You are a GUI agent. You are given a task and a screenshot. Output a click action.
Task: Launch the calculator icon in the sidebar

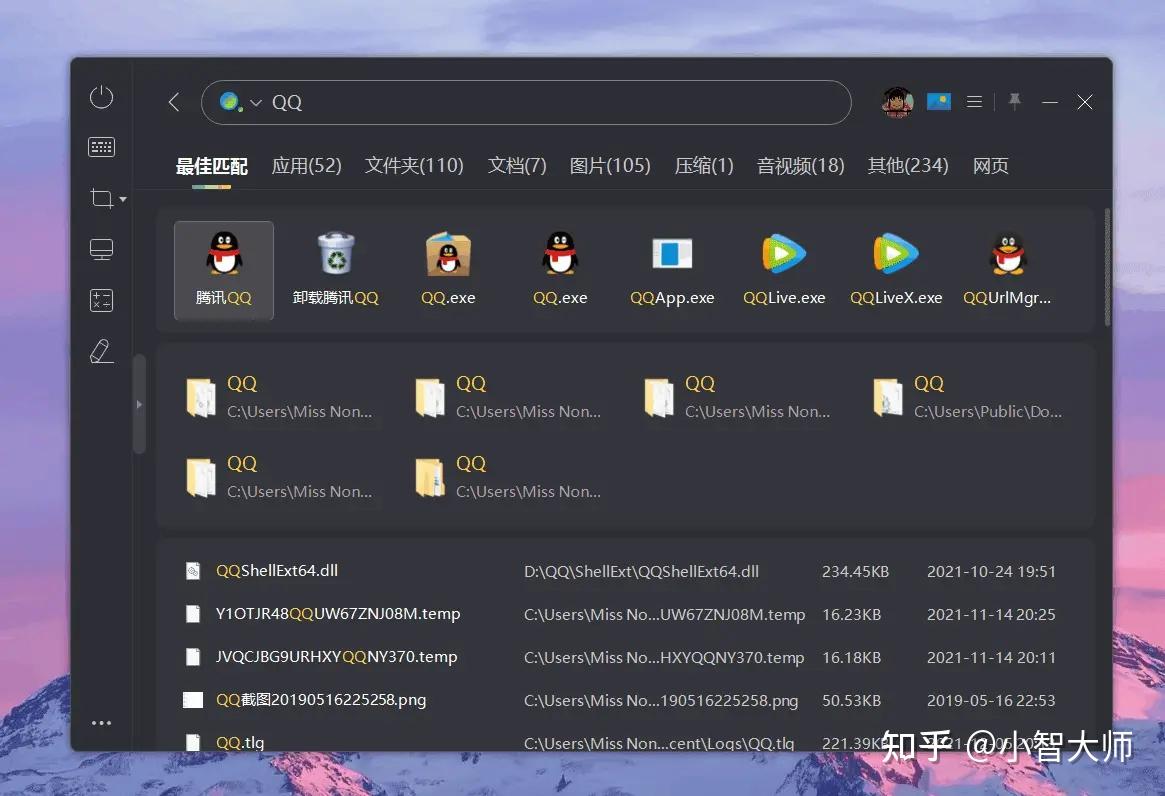[x=101, y=300]
